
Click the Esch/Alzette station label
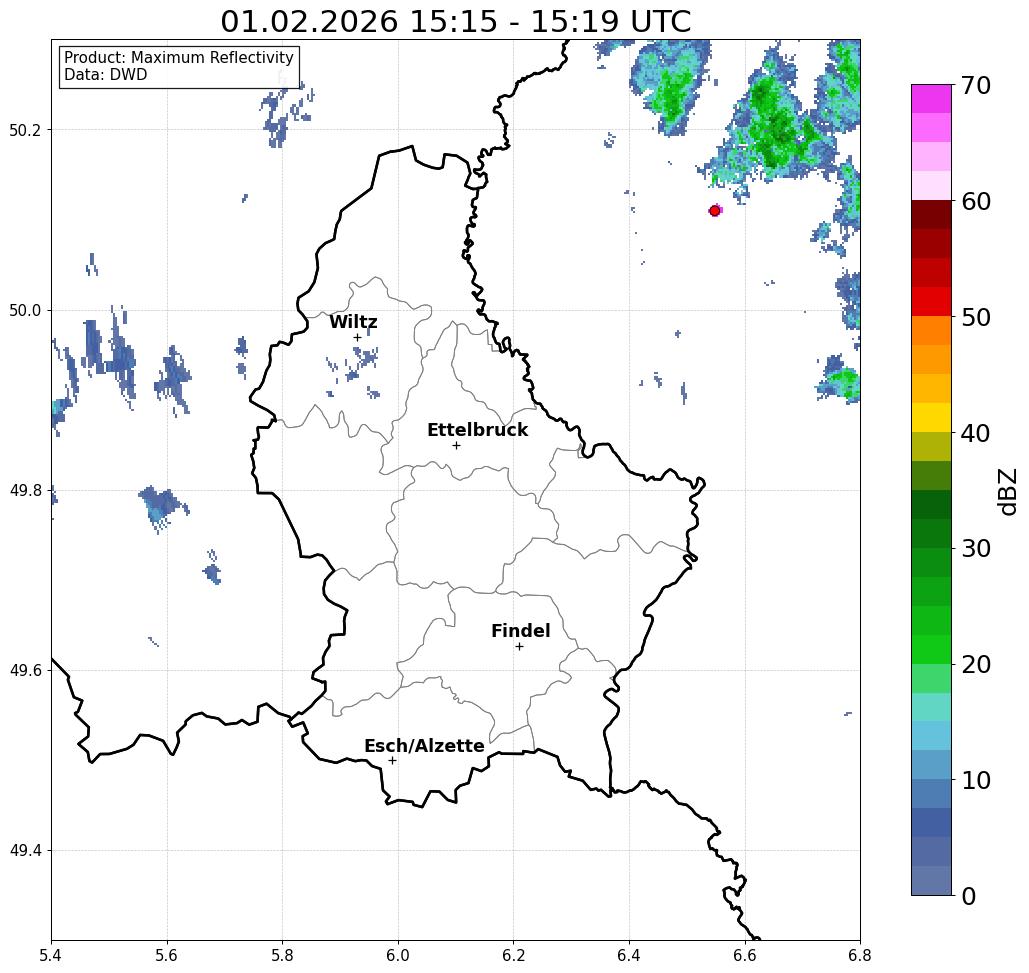click(424, 745)
